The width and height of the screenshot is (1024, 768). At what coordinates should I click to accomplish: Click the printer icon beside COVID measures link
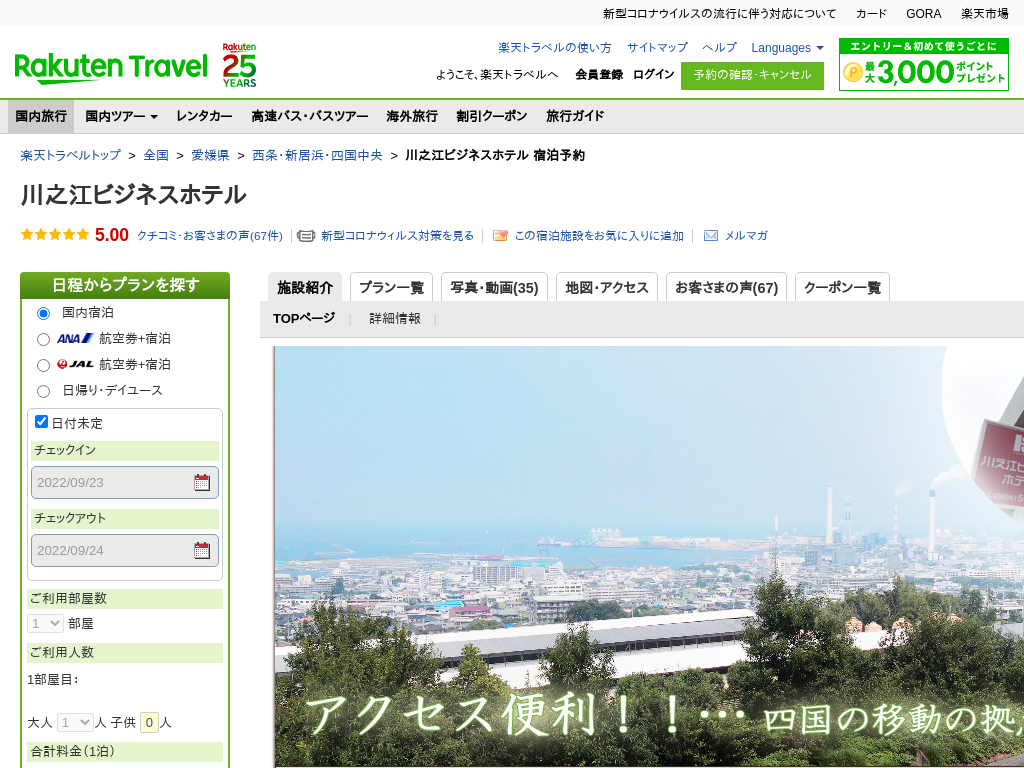306,236
